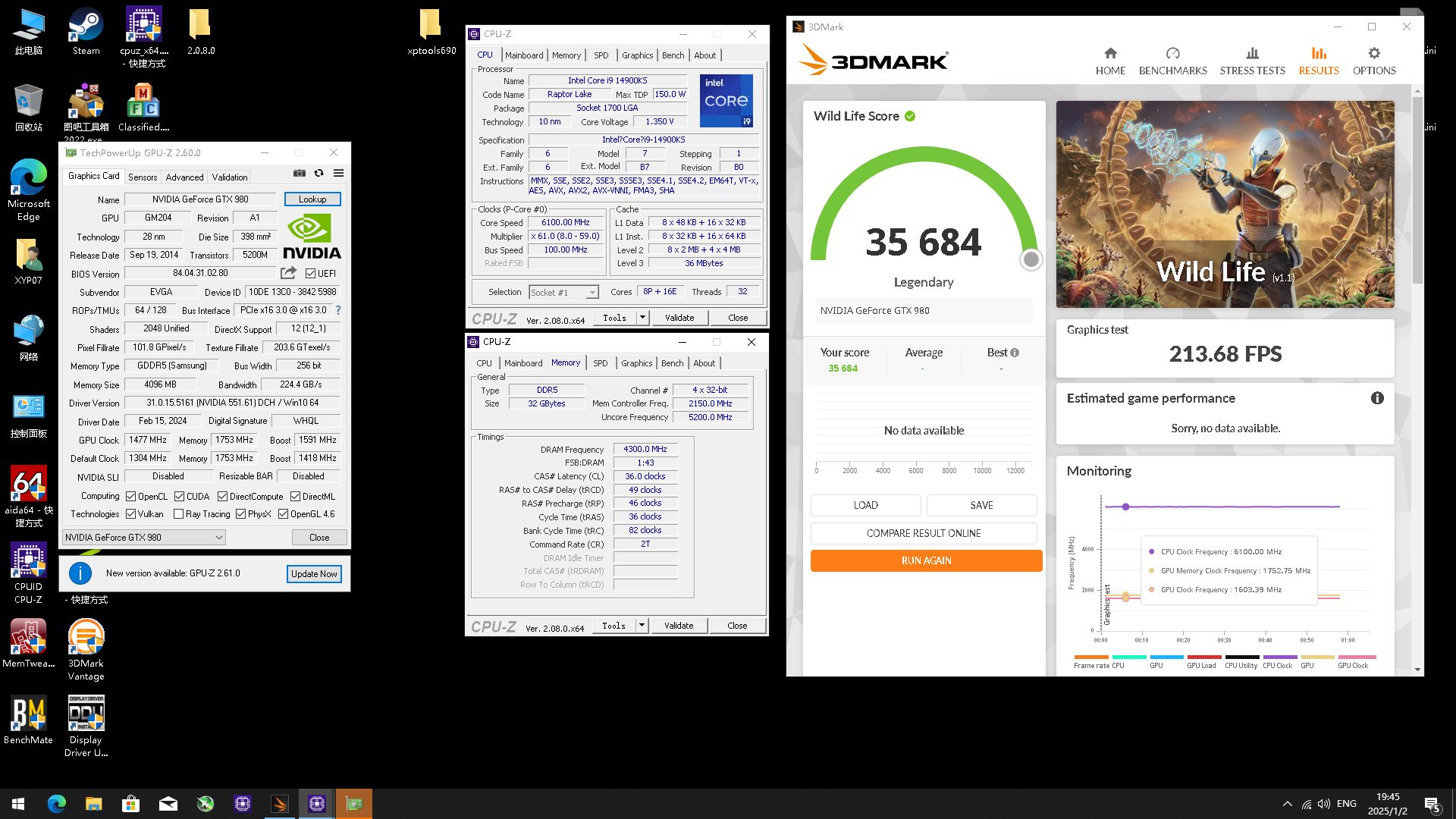This screenshot has height=819, width=1456.
Task: Switch to Mainboard tab in upper CPU-Z
Action: (524, 55)
